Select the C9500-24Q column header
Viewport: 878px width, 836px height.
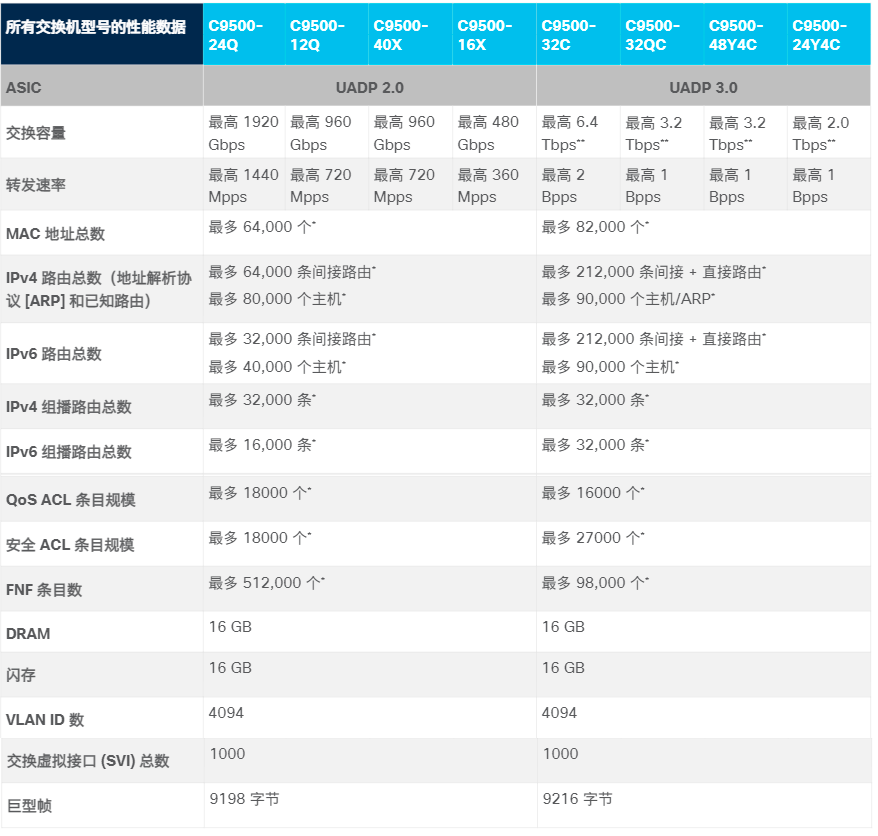pyautogui.click(x=240, y=33)
